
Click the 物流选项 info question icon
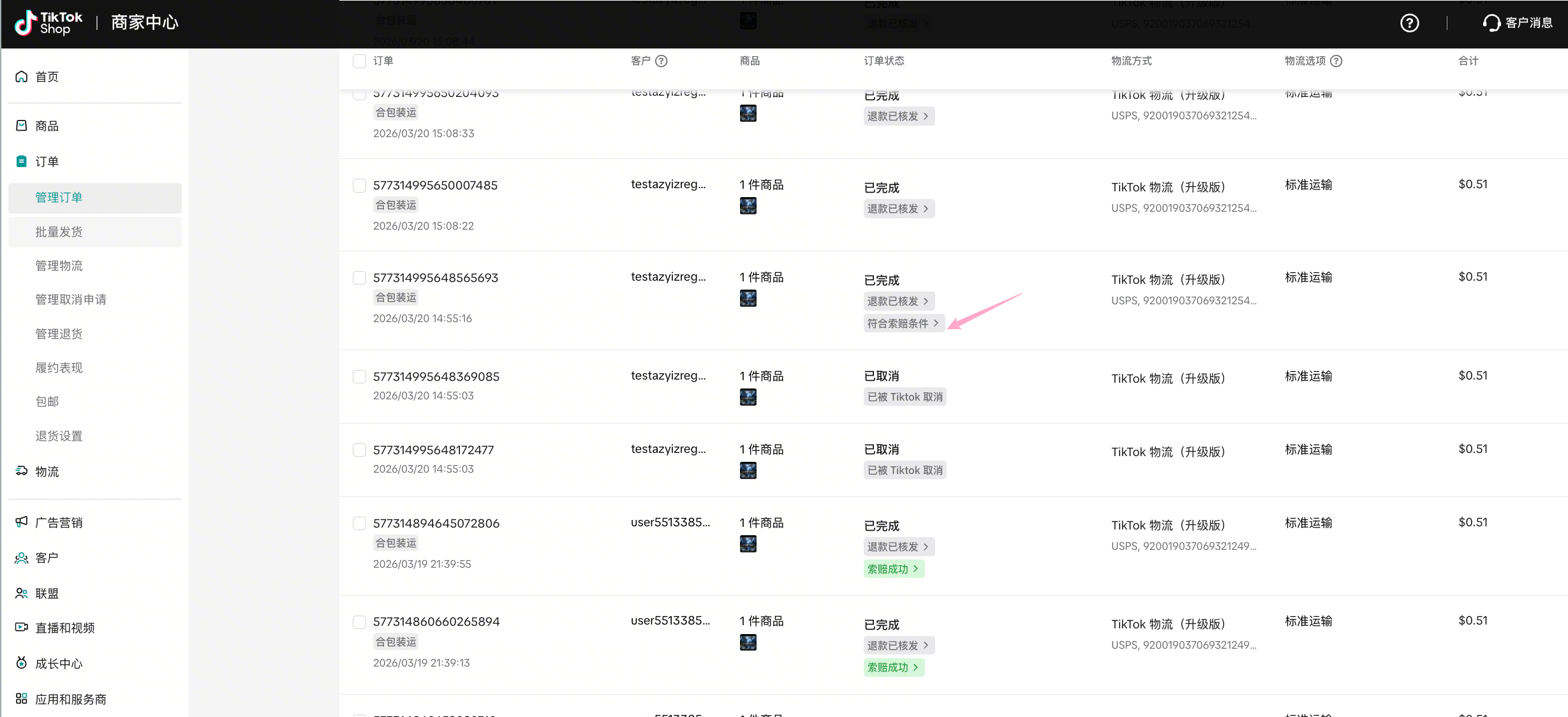1336,61
